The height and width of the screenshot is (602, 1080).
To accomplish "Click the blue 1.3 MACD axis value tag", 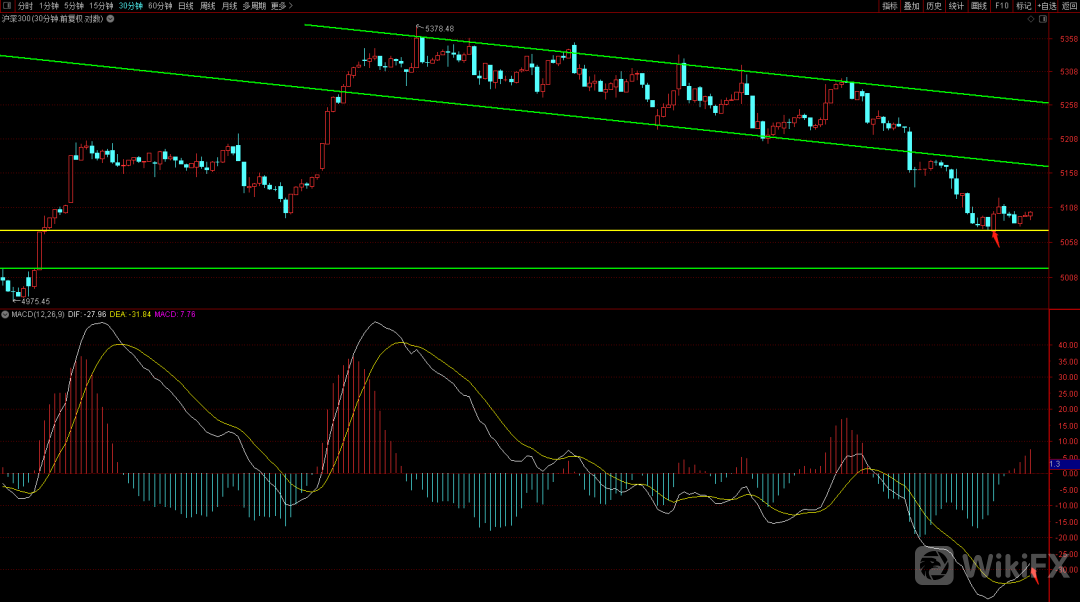I will click(1054, 464).
